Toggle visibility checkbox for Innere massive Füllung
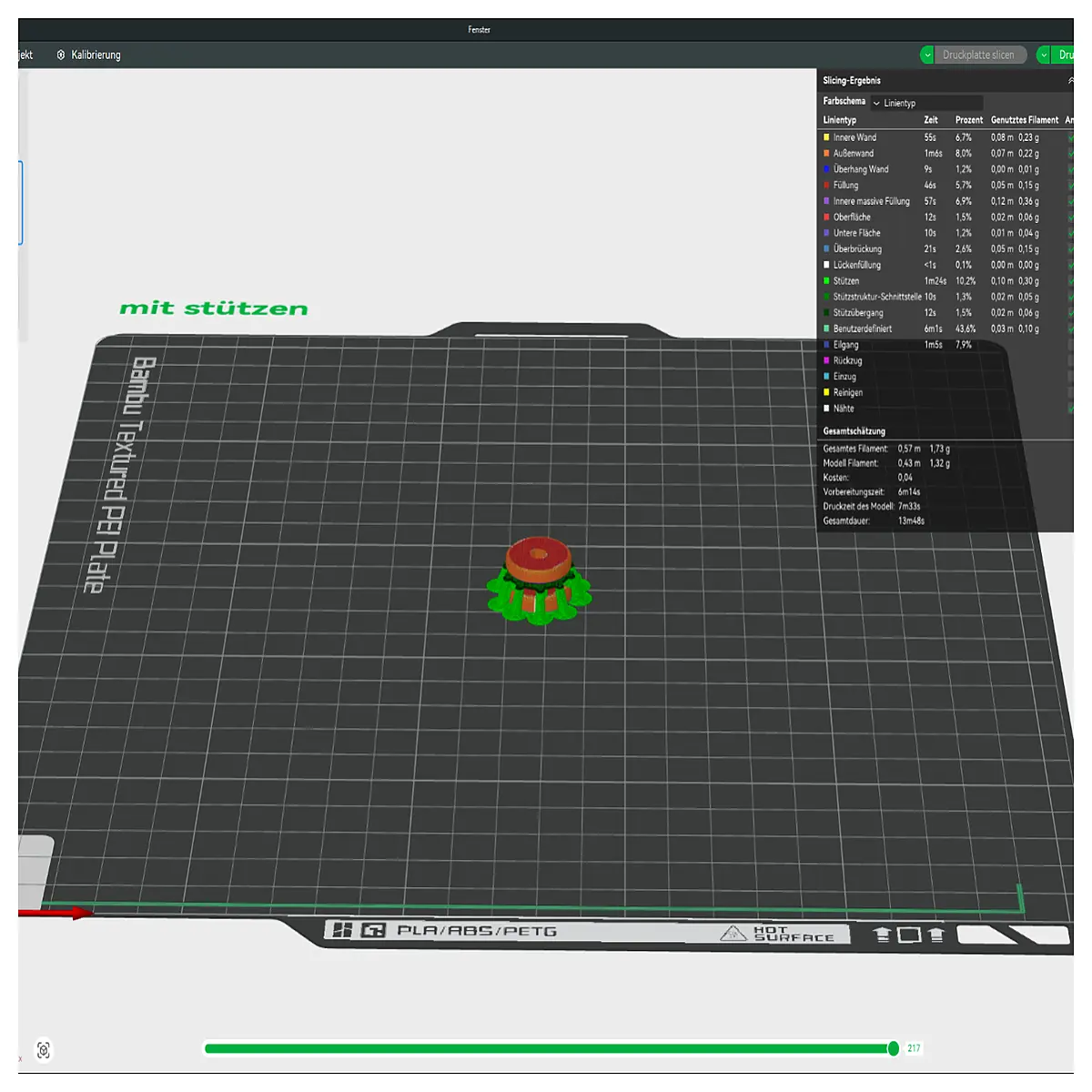Image resolution: width=1092 pixels, height=1092 pixels. (x=1070, y=201)
